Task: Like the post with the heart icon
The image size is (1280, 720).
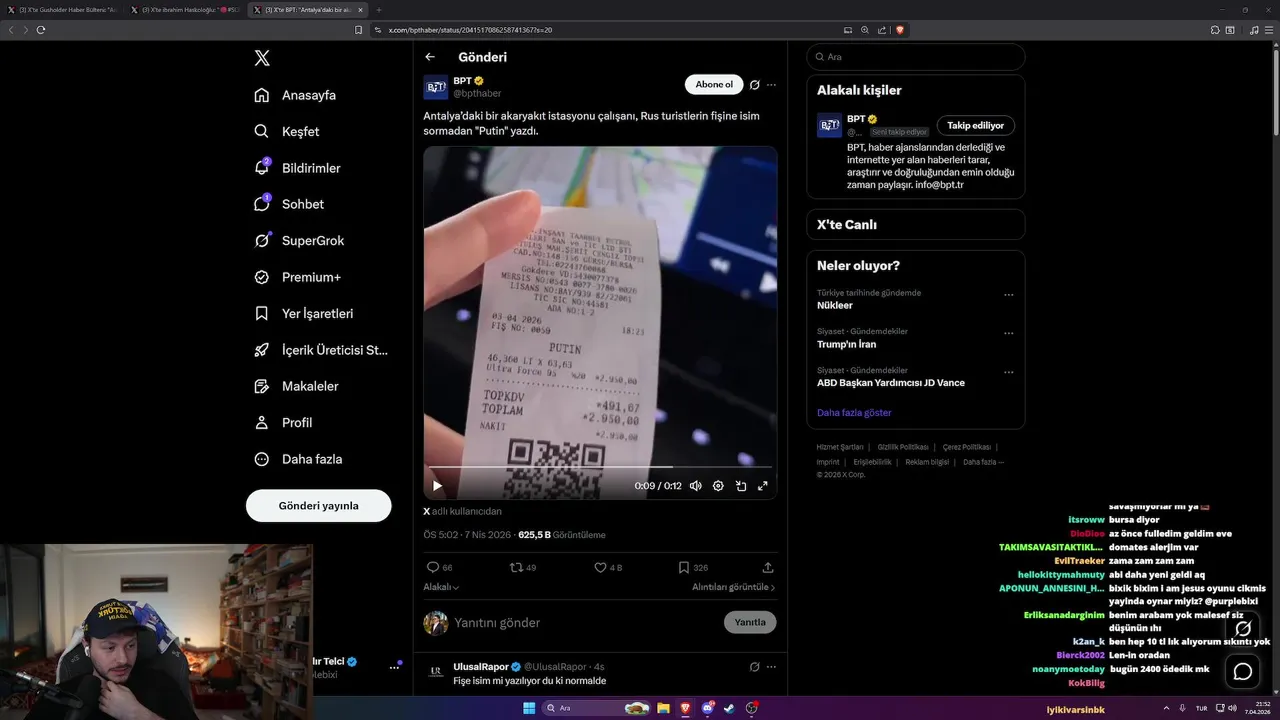Action: [x=600, y=567]
